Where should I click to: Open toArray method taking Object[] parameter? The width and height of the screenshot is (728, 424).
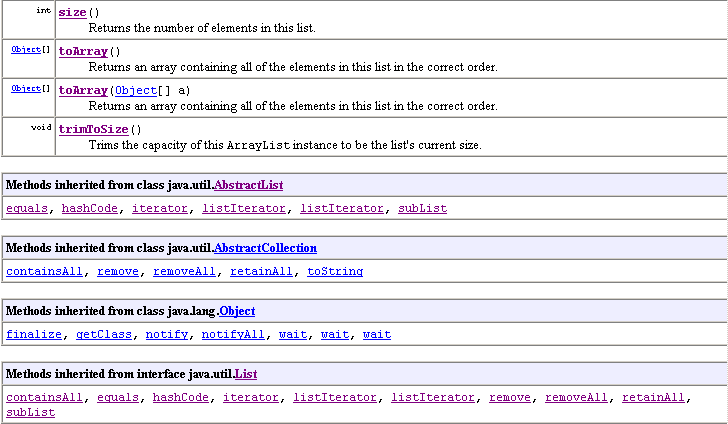pyautogui.click(x=83, y=90)
